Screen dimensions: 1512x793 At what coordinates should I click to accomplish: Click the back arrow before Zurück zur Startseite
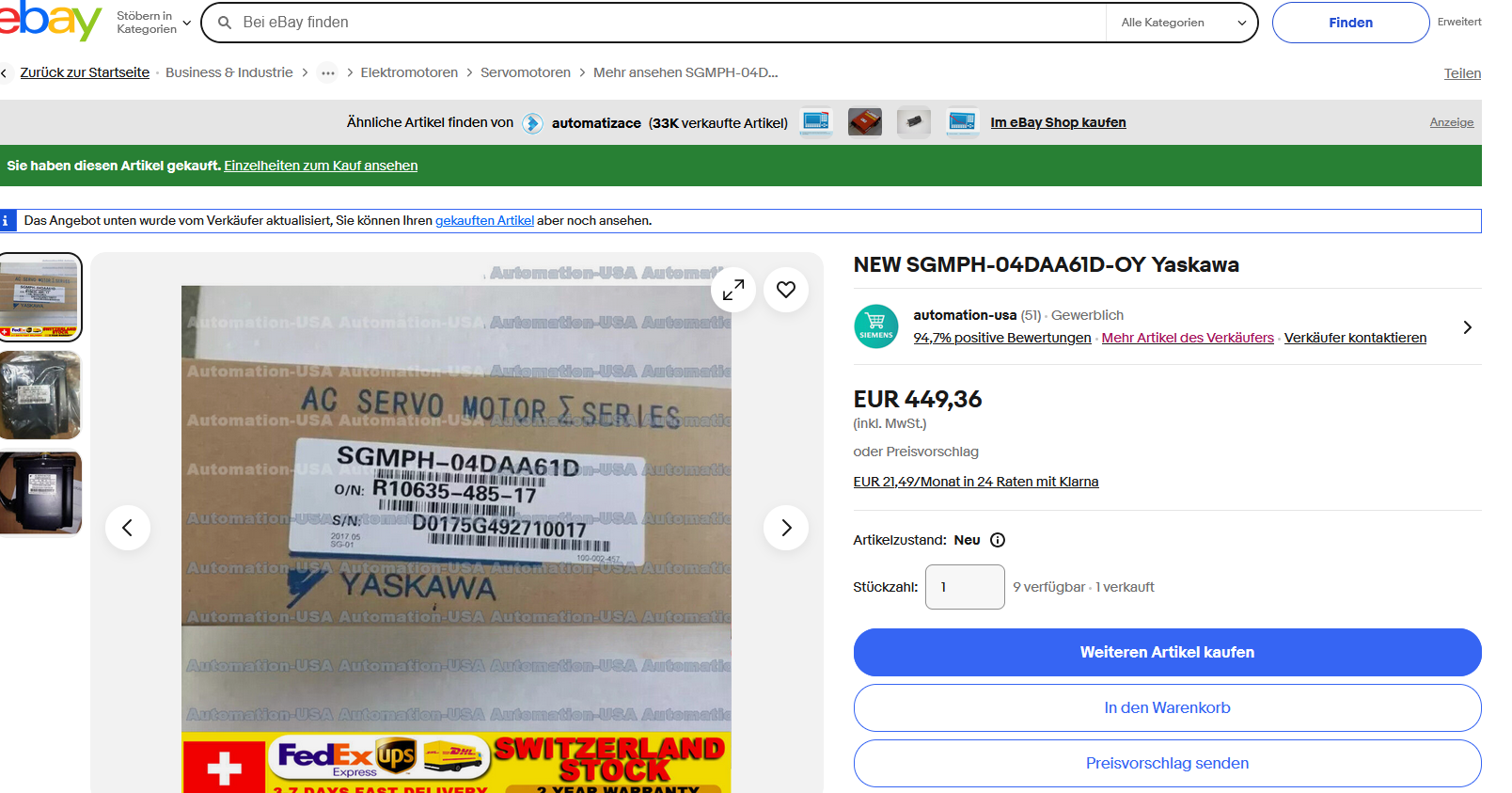click(x=5, y=72)
